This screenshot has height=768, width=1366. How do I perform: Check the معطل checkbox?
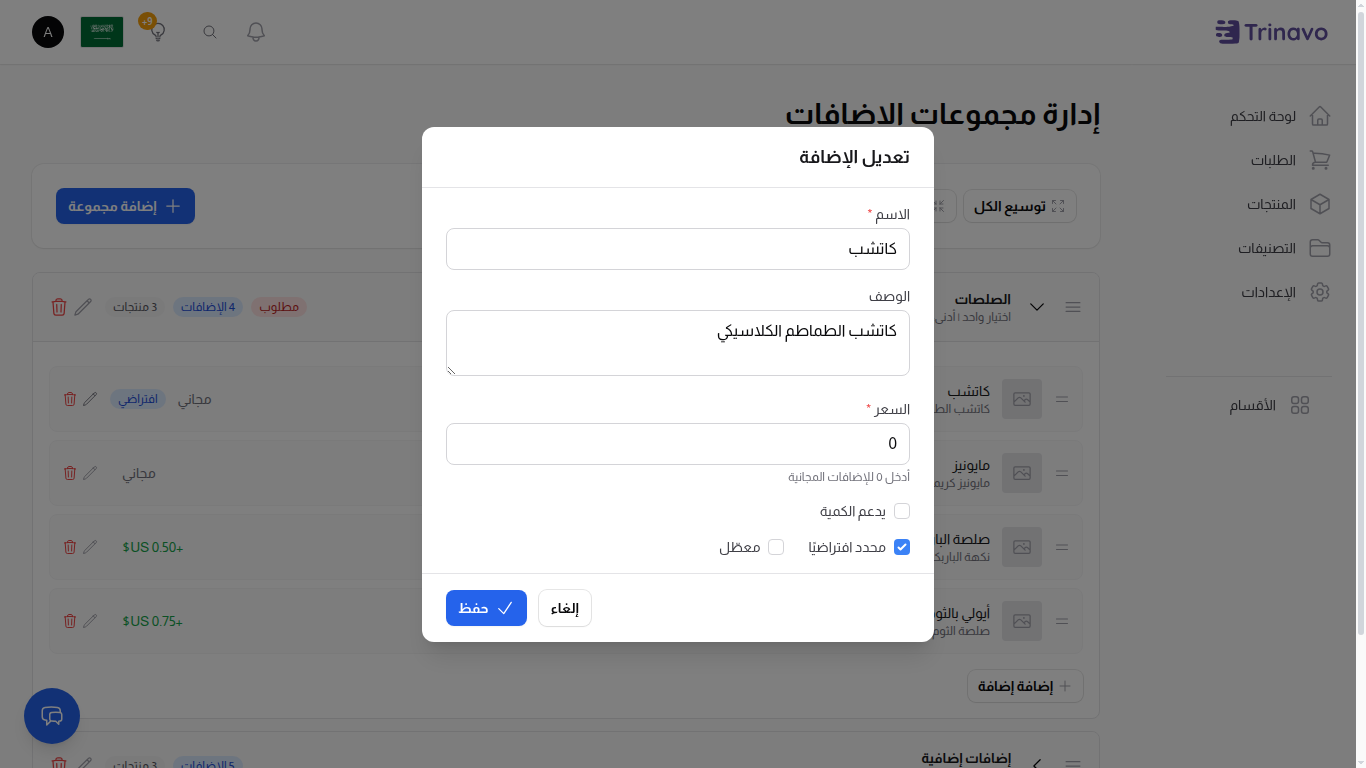pos(777,547)
